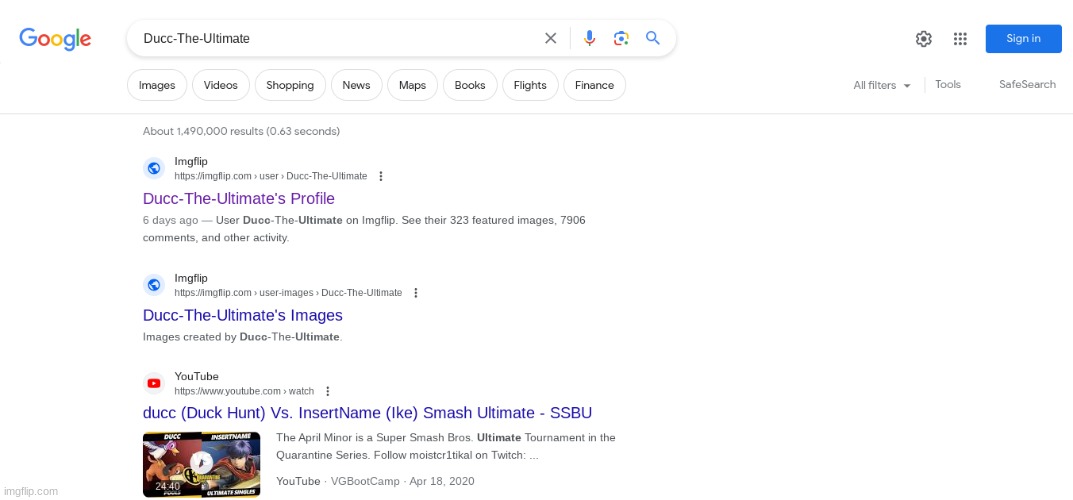Image resolution: width=1073 pixels, height=500 pixels.
Task: Open options dots for Ducc-The-Ultimate's Profile result
Action: [381, 176]
